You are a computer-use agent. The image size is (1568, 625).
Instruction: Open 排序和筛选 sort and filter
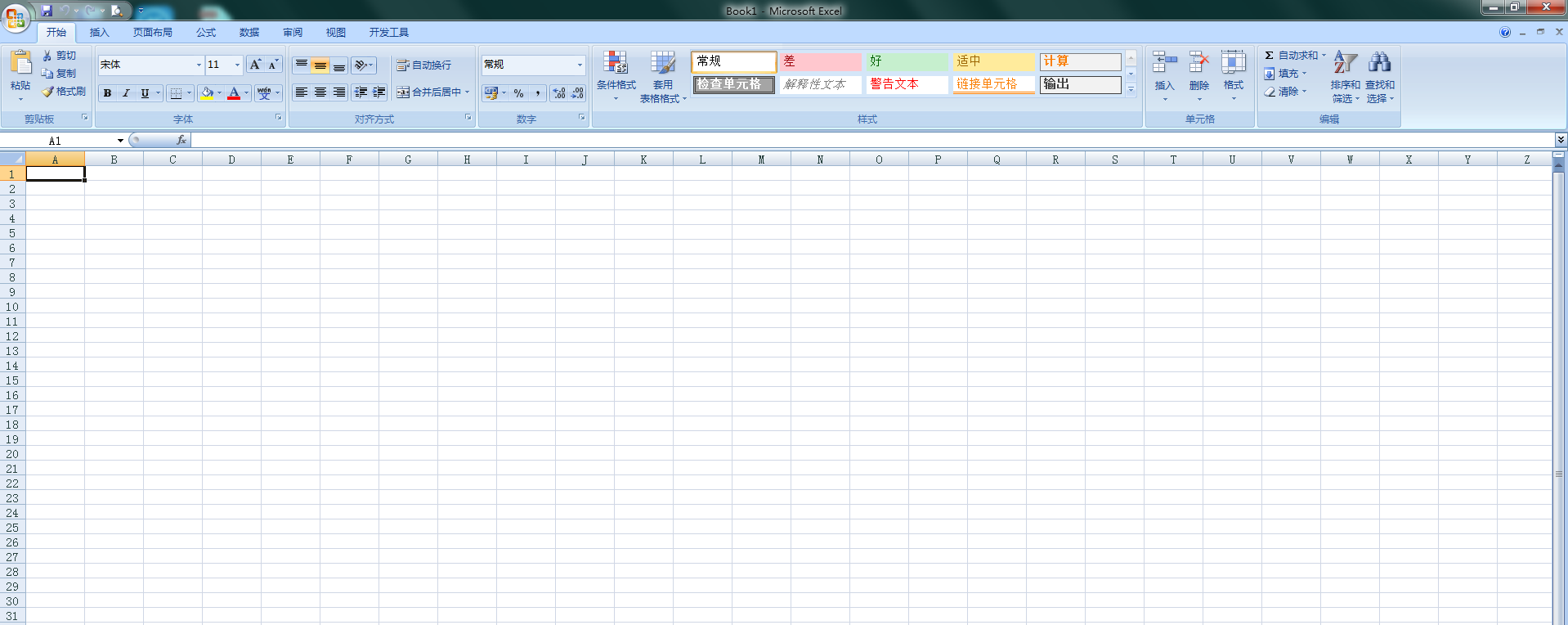click(x=1345, y=76)
